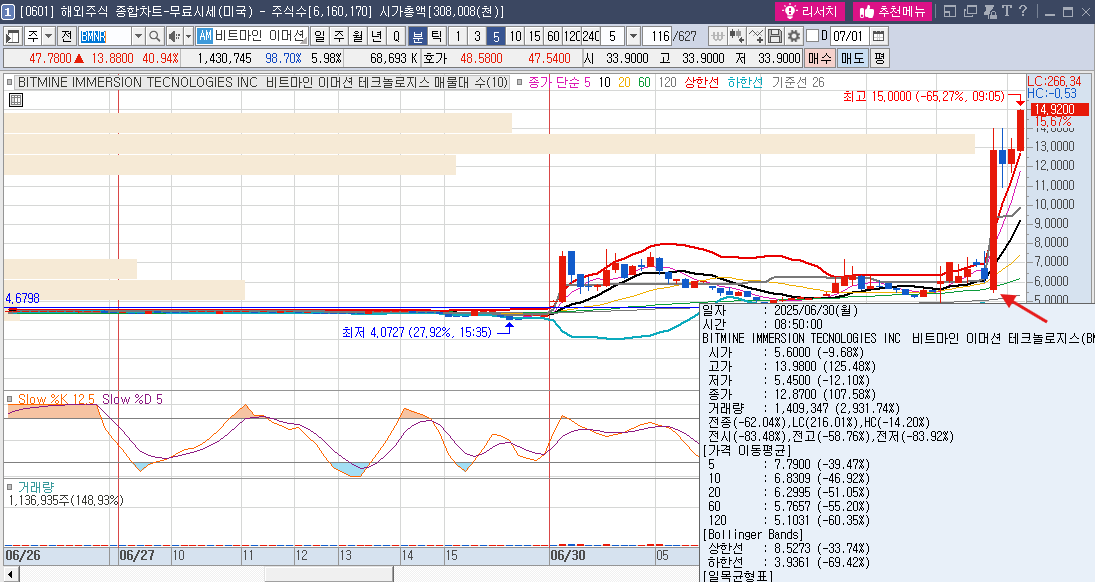Toggle the Slow %K indicator legend marker
This screenshot has width=1095, height=582.
(x=10, y=400)
